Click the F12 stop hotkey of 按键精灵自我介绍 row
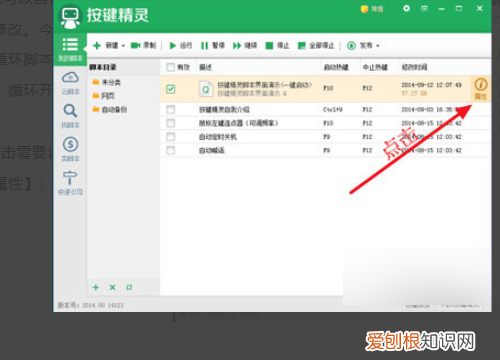This screenshot has height=360, width=500. [367, 109]
